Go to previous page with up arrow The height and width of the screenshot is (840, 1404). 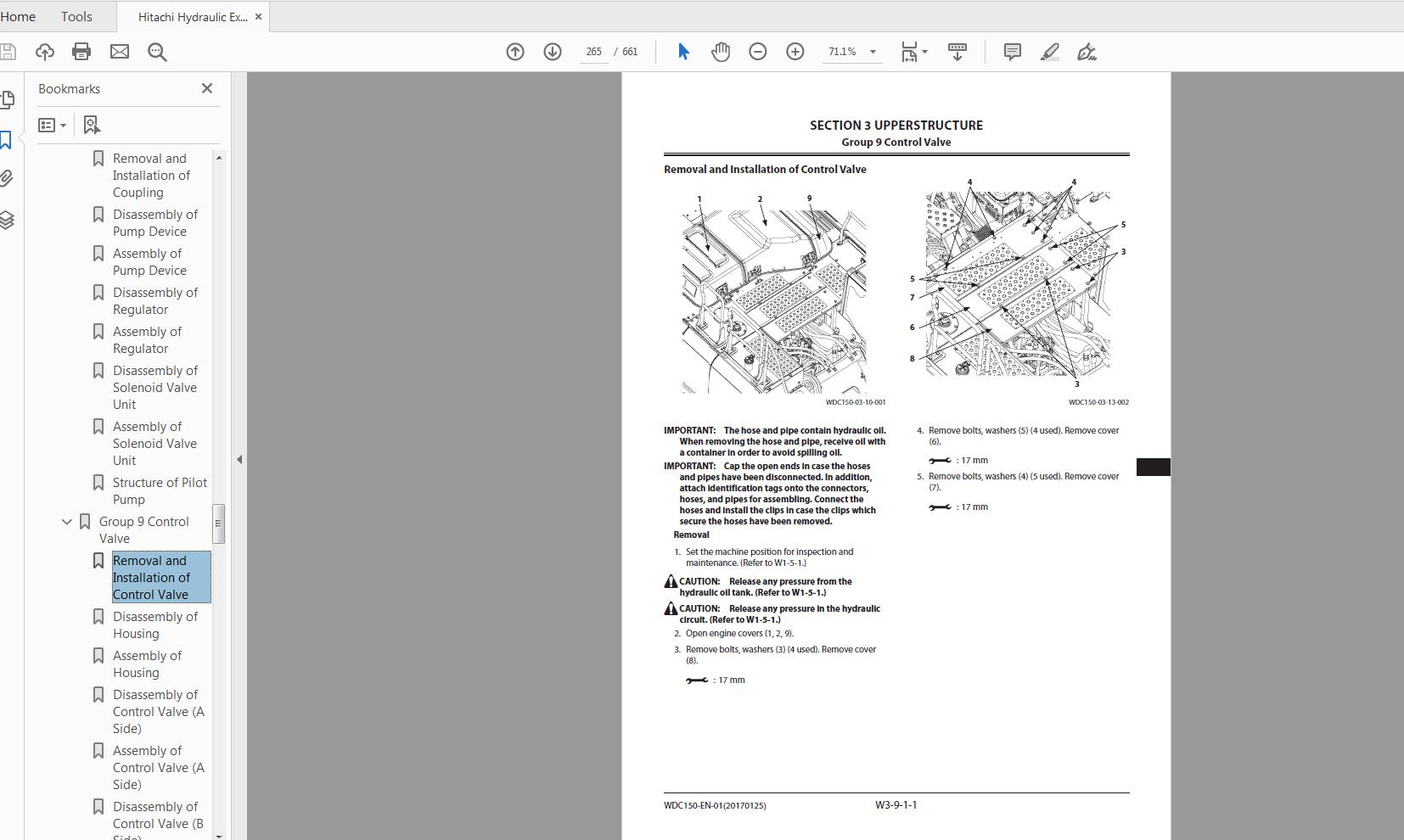515,52
